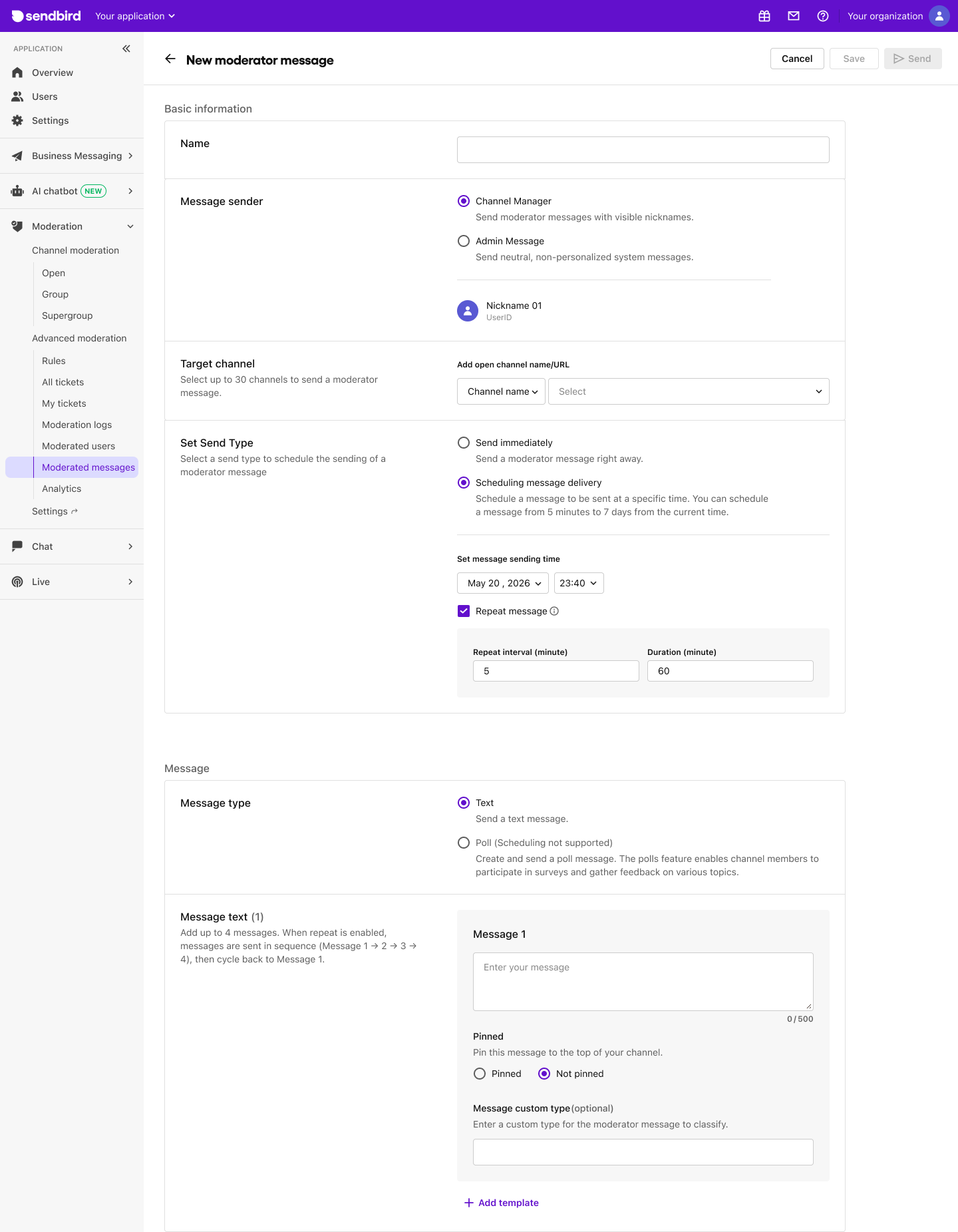958x1232 pixels.
Task: Select Text message type
Action: (x=464, y=803)
